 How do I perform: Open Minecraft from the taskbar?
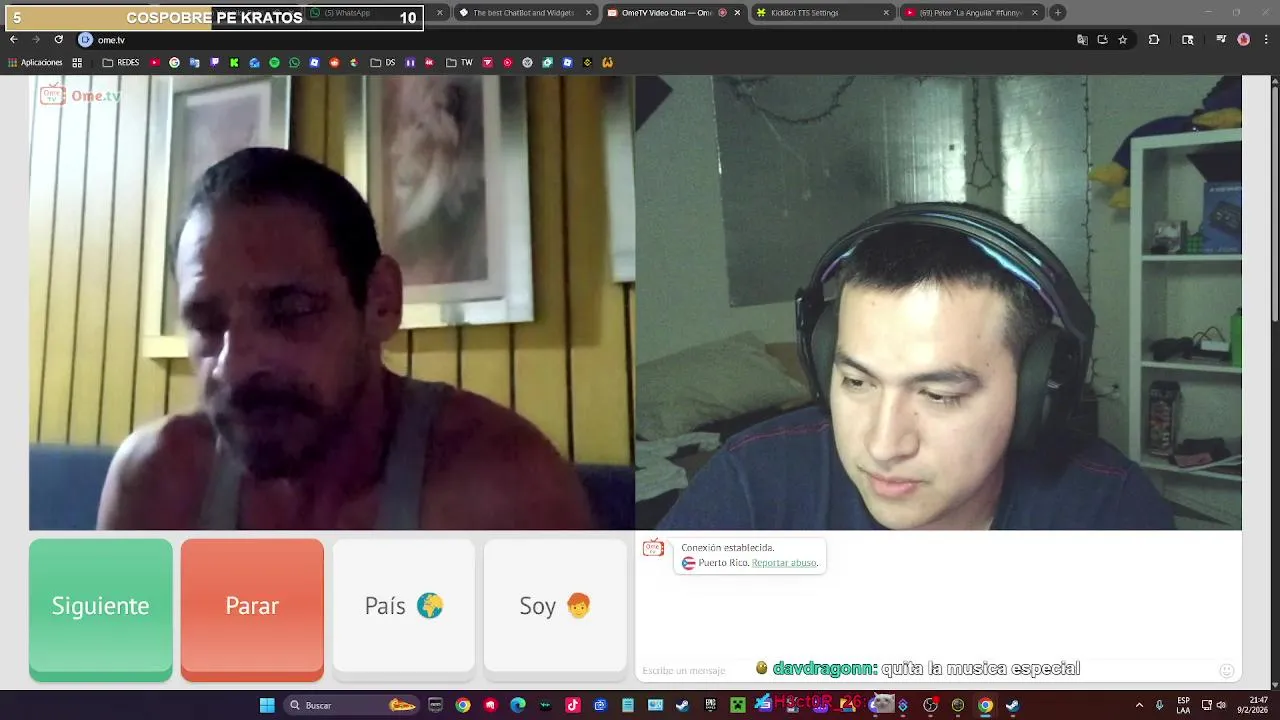(737, 705)
